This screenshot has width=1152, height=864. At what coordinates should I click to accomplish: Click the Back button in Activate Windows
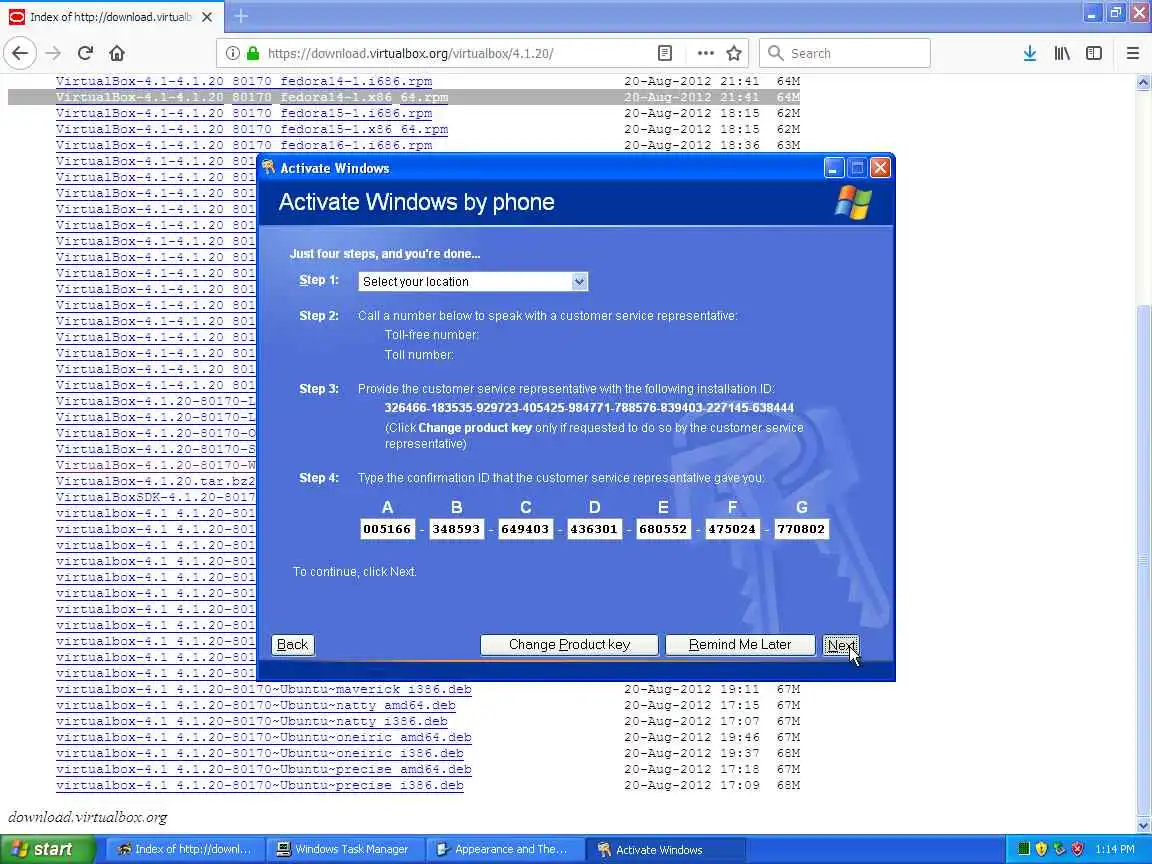pyautogui.click(x=292, y=645)
